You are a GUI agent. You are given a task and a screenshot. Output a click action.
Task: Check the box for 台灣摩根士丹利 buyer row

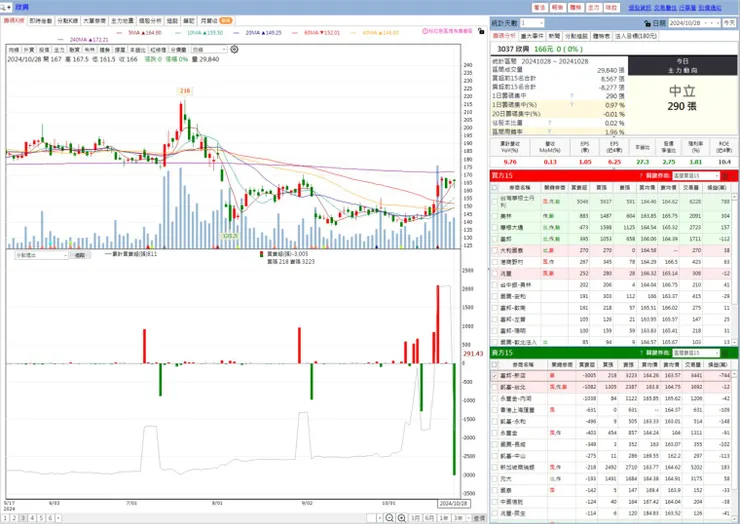click(495, 202)
